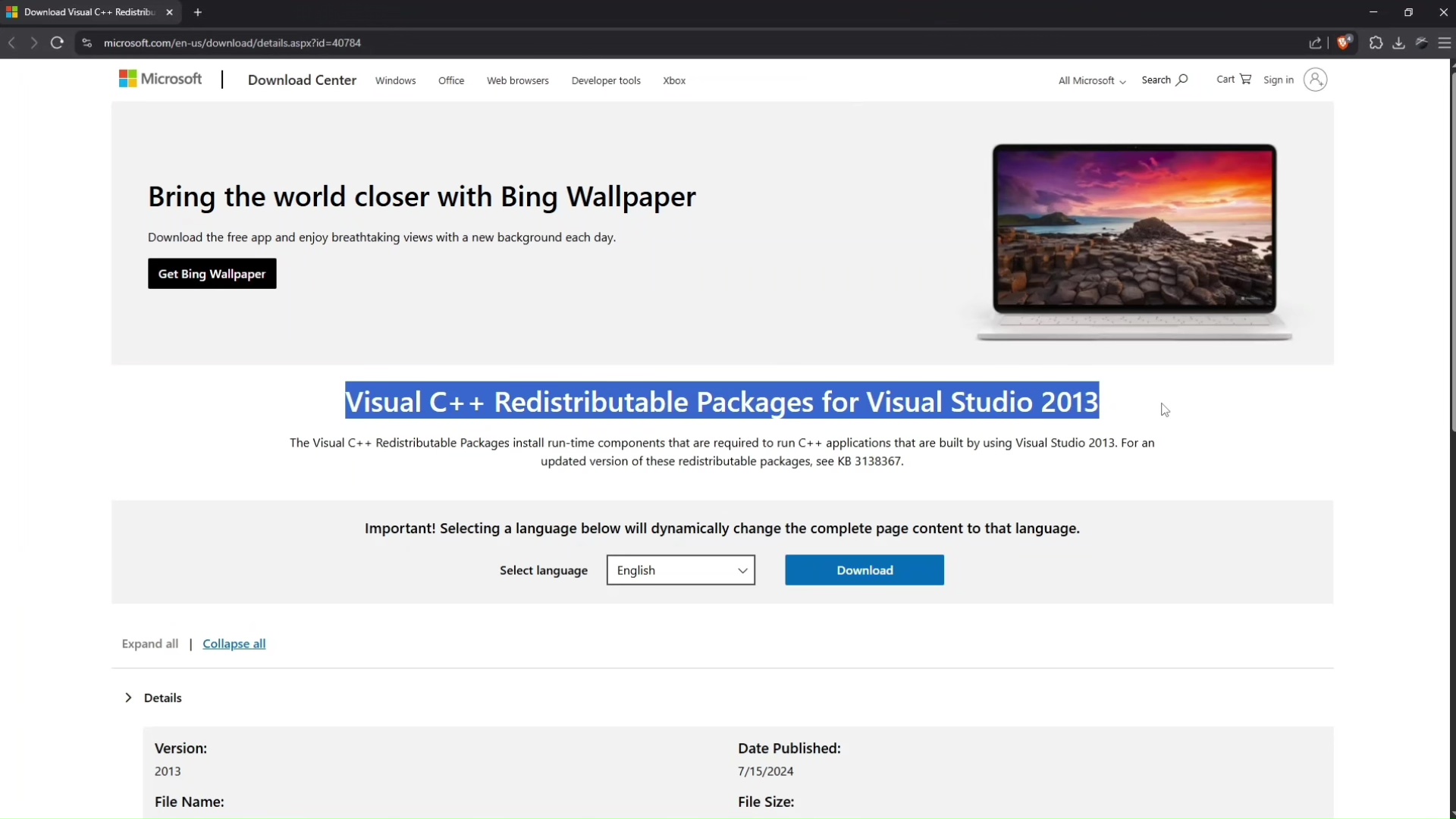Close the Download Visual C++ tab
Image resolution: width=1456 pixels, height=819 pixels.
[x=170, y=12]
